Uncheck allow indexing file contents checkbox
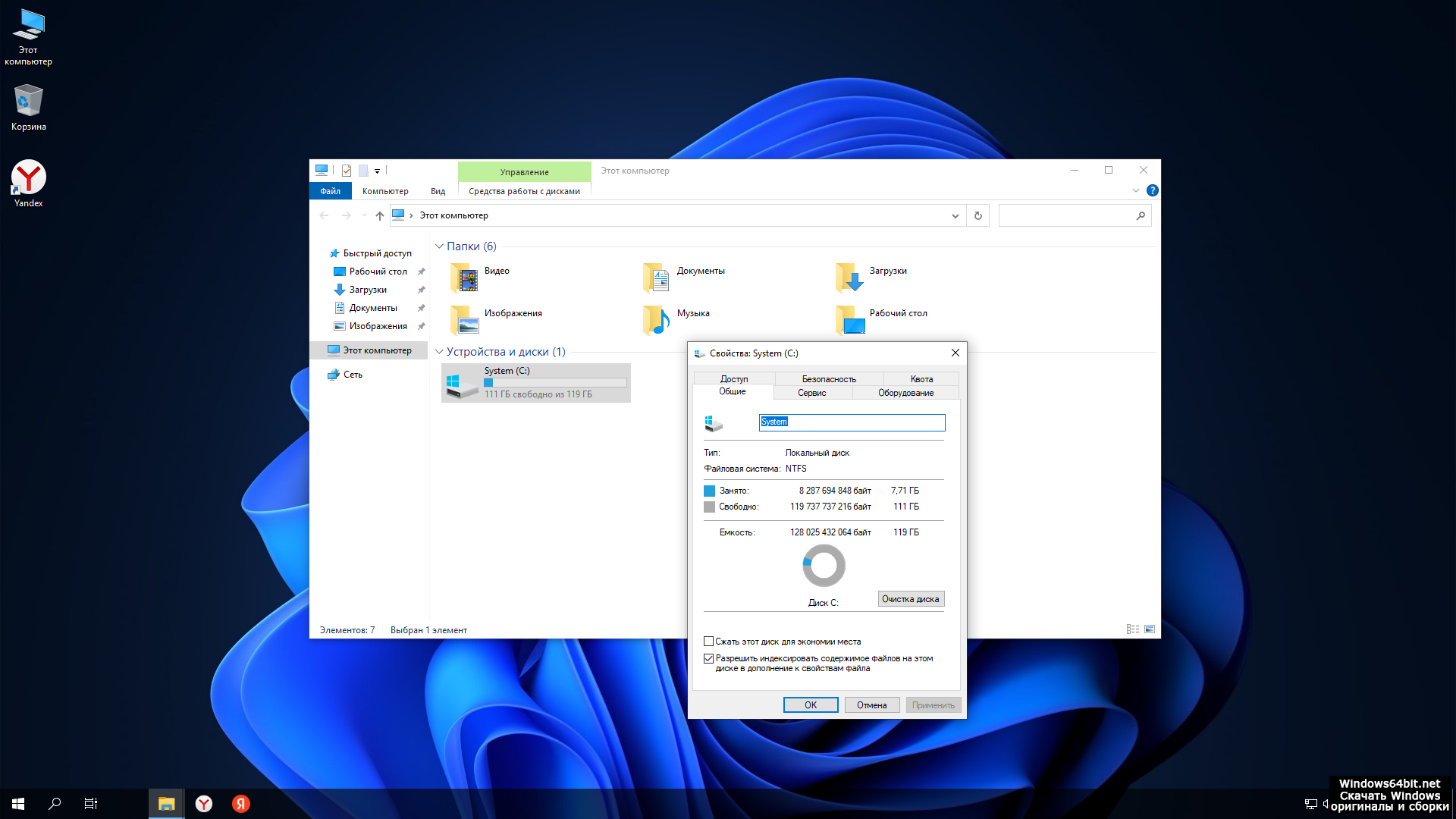Image resolution: width=1456 pixels, height=819 pixels. tap(709, 659)
